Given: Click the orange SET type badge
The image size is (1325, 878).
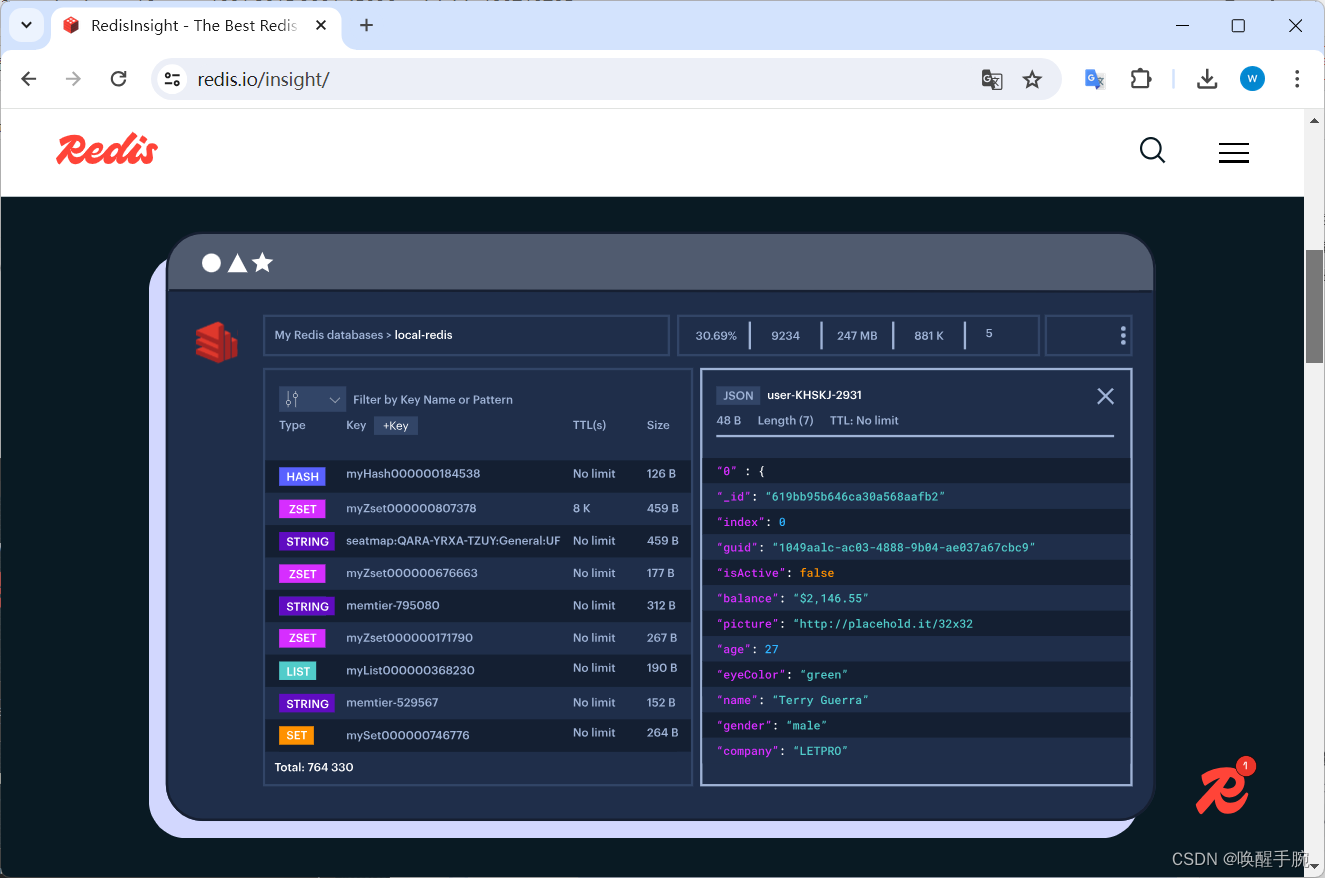Looking at the screenshot, I should tap(296, 735).
